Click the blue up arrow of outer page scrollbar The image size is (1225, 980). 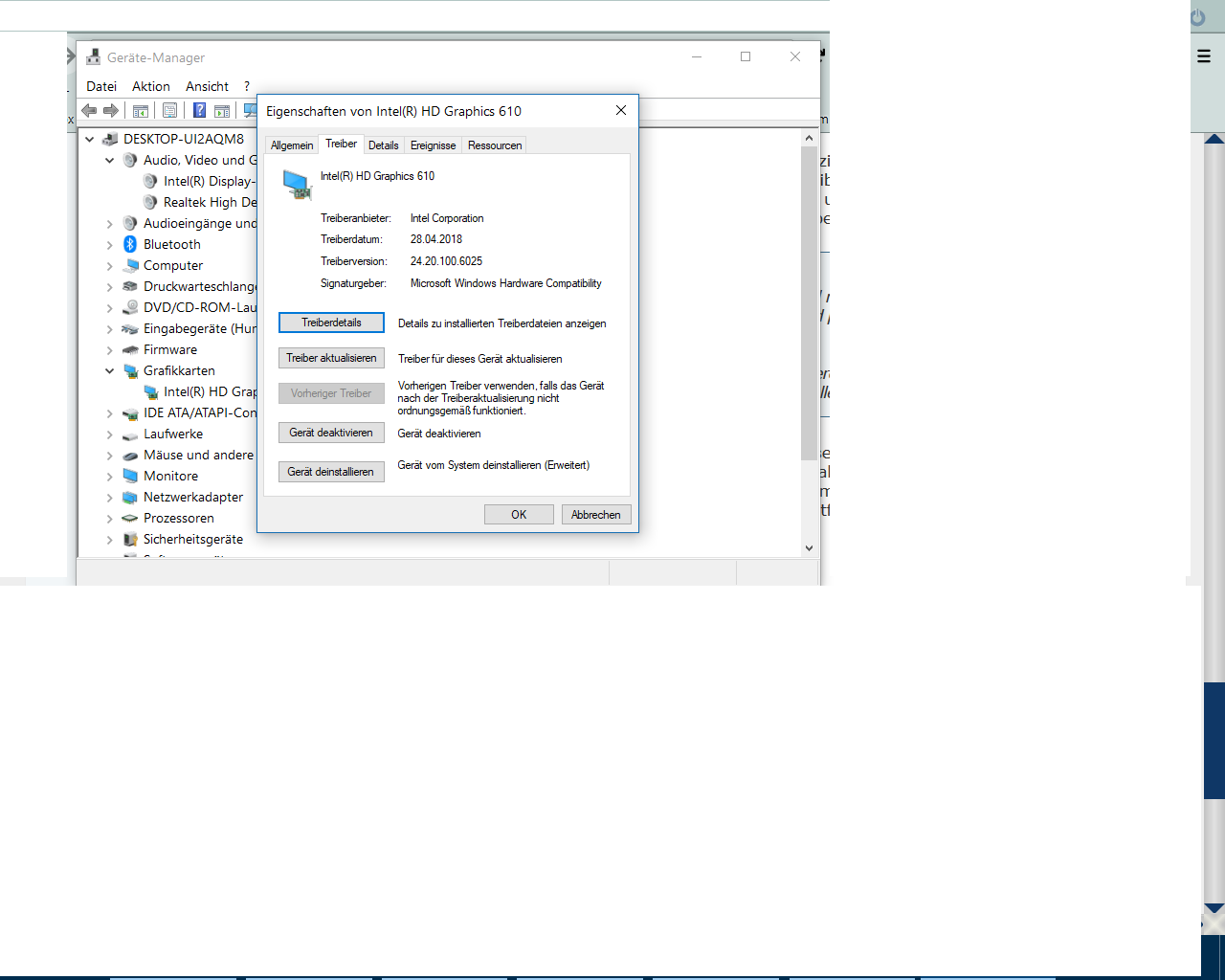coord(1214,139)
